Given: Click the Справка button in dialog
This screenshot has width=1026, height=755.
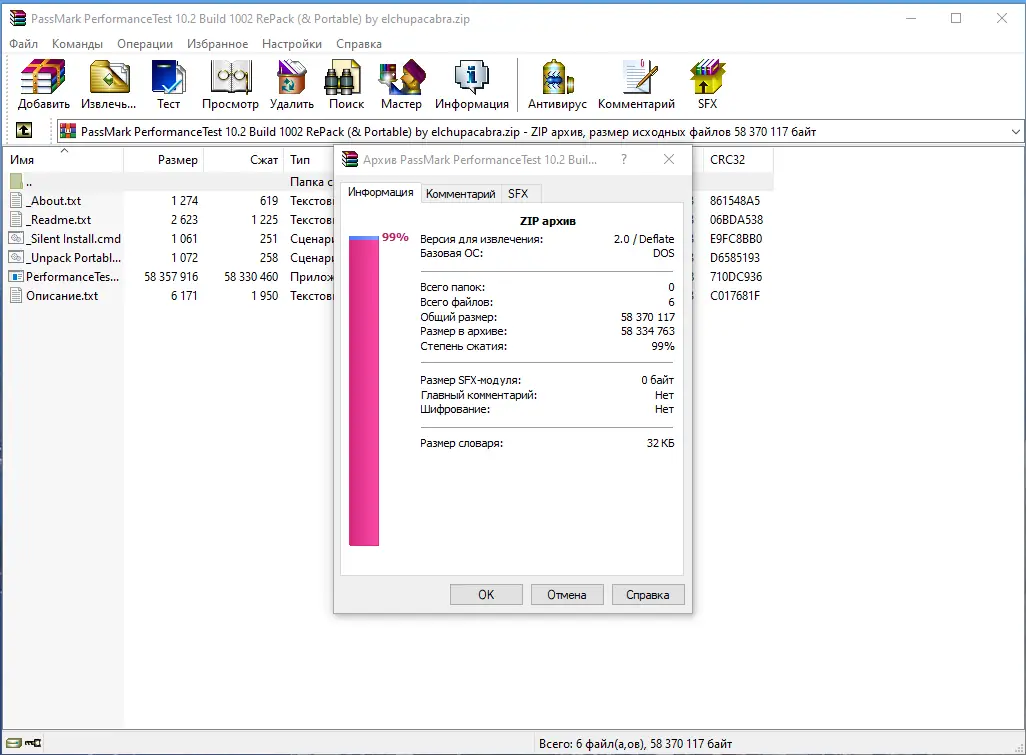Looking at the screenshot, I should [x=648, y=595].
